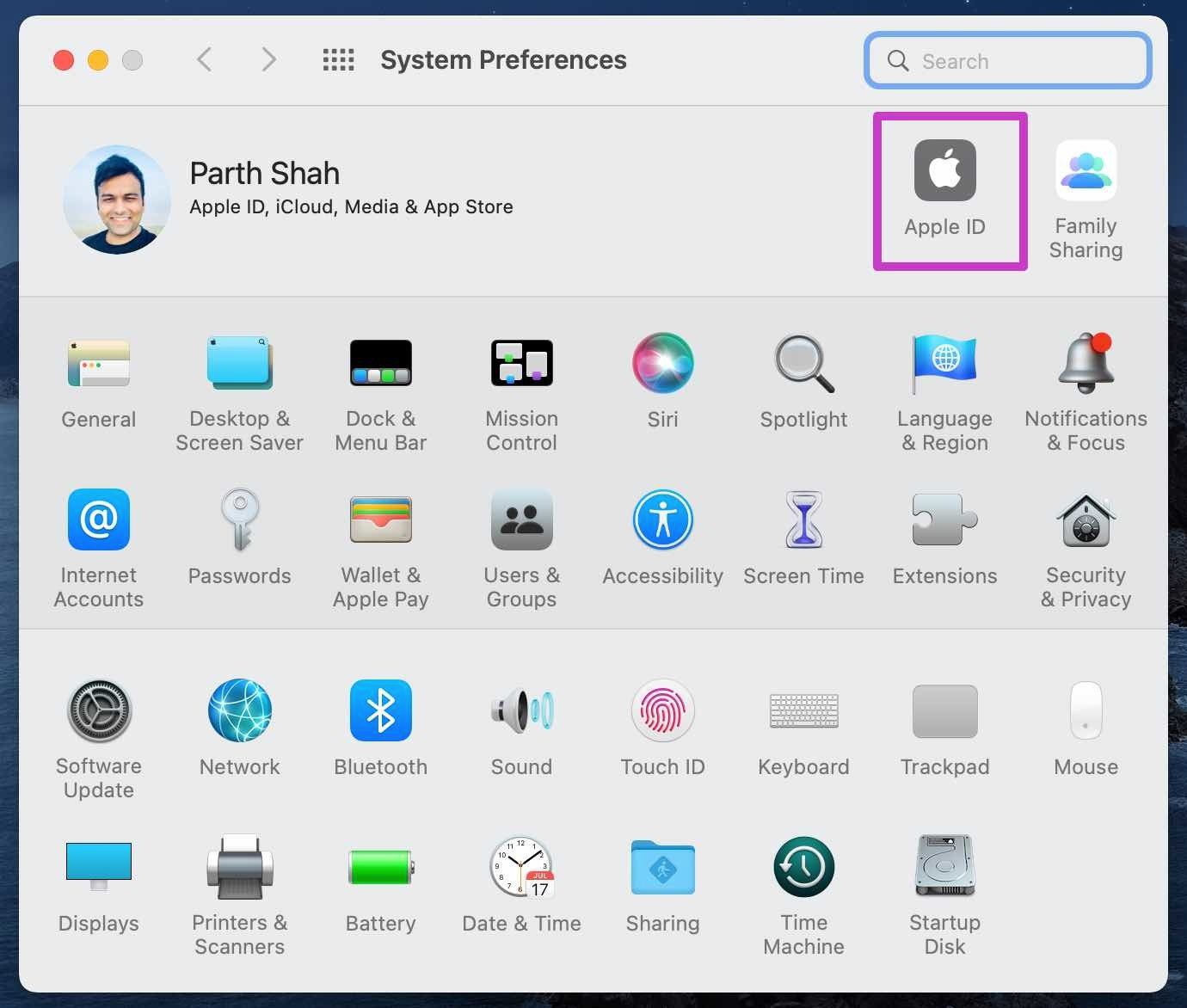
Task: Close the System Preferences window
Action: pos(64,60)
